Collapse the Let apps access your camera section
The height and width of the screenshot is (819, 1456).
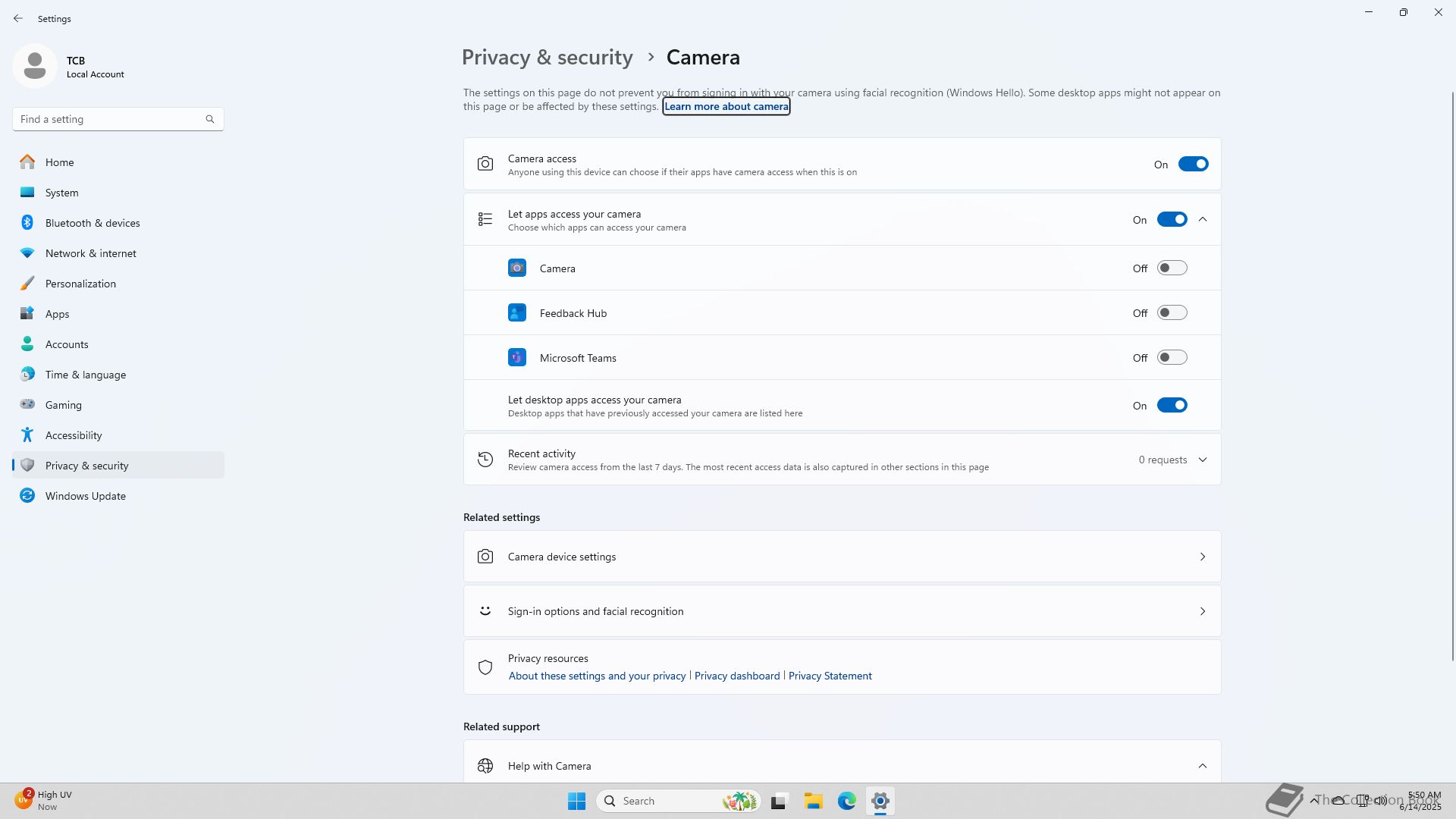(x=1203, y=219)
